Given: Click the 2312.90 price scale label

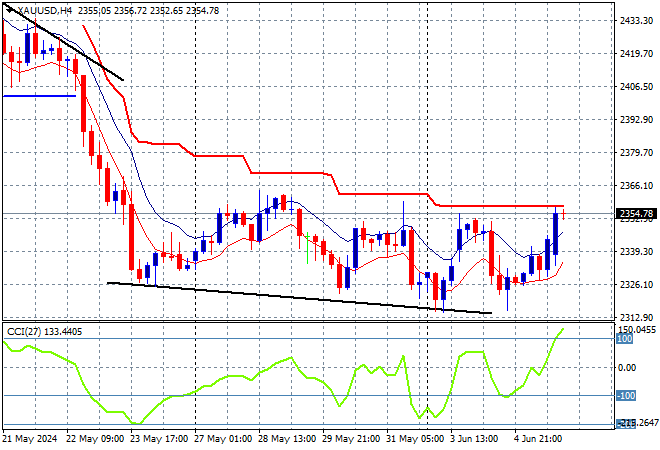Looking at the screenshot, I should point(636,317).
